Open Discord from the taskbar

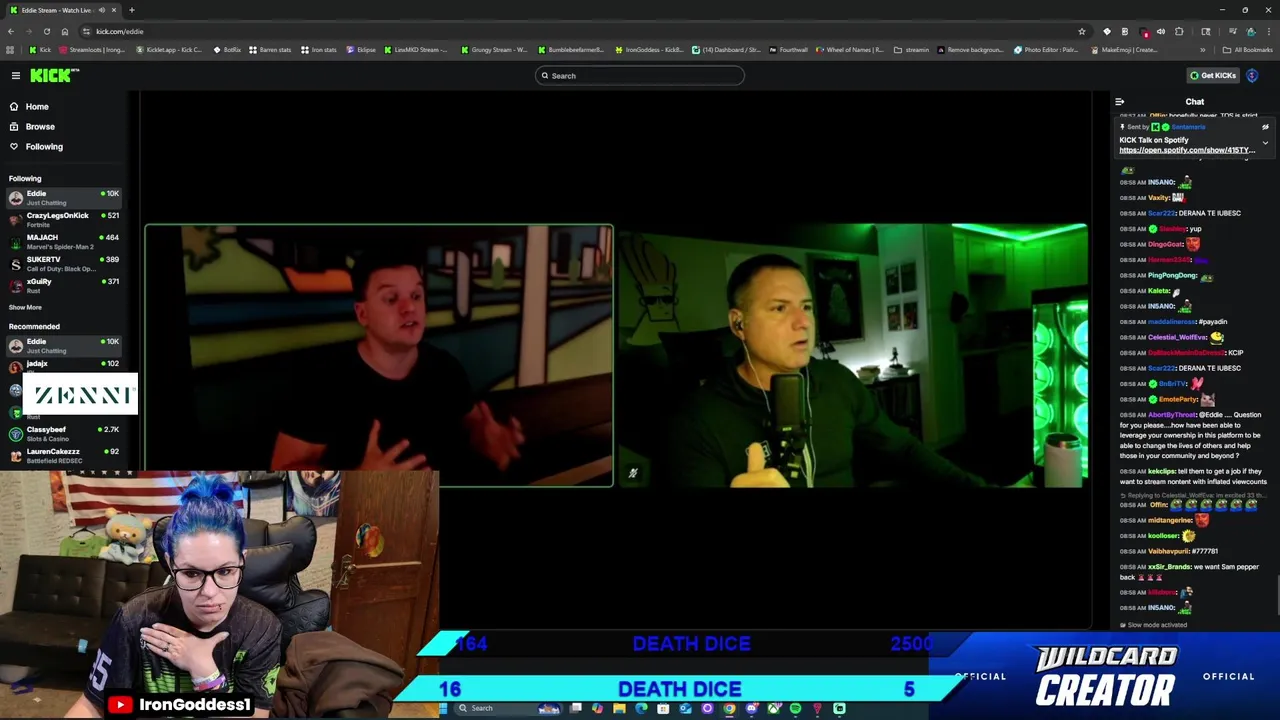click(x=751, y=709)
